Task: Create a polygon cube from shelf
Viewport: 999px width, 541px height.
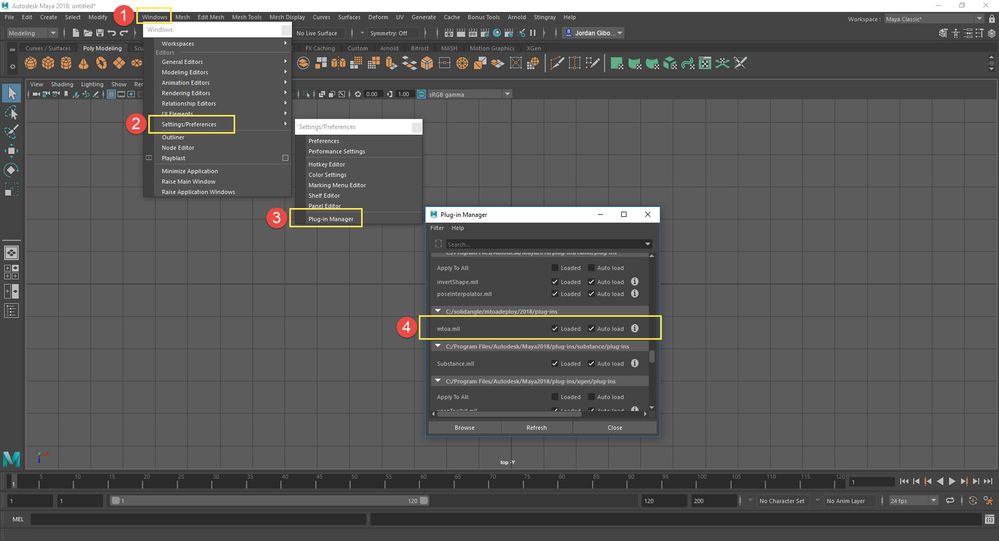Action: pyautogui.click(x=48, y=63)
